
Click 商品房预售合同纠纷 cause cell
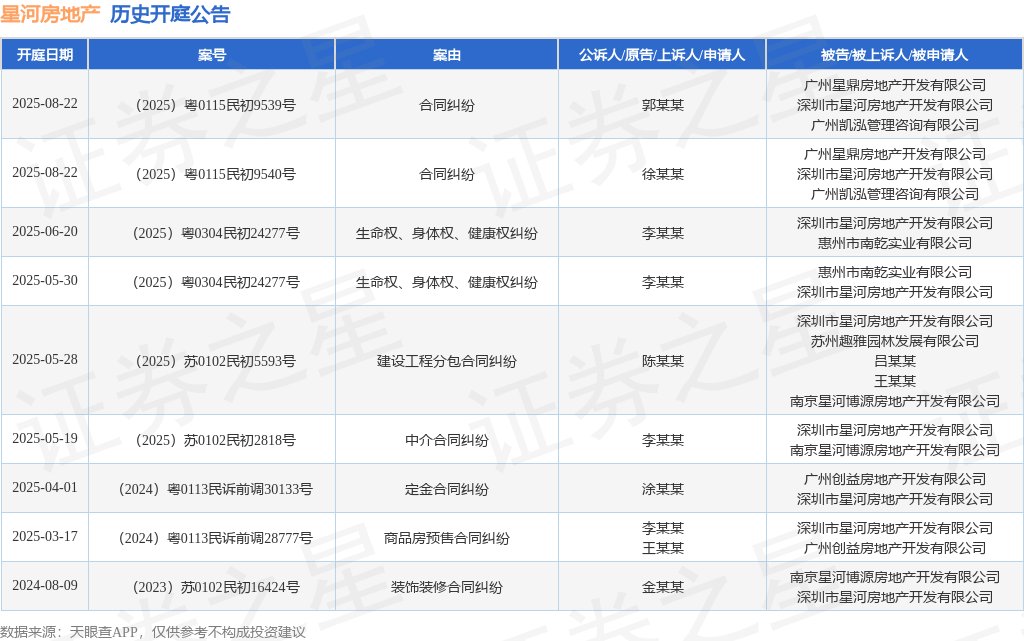coord(447,538)
